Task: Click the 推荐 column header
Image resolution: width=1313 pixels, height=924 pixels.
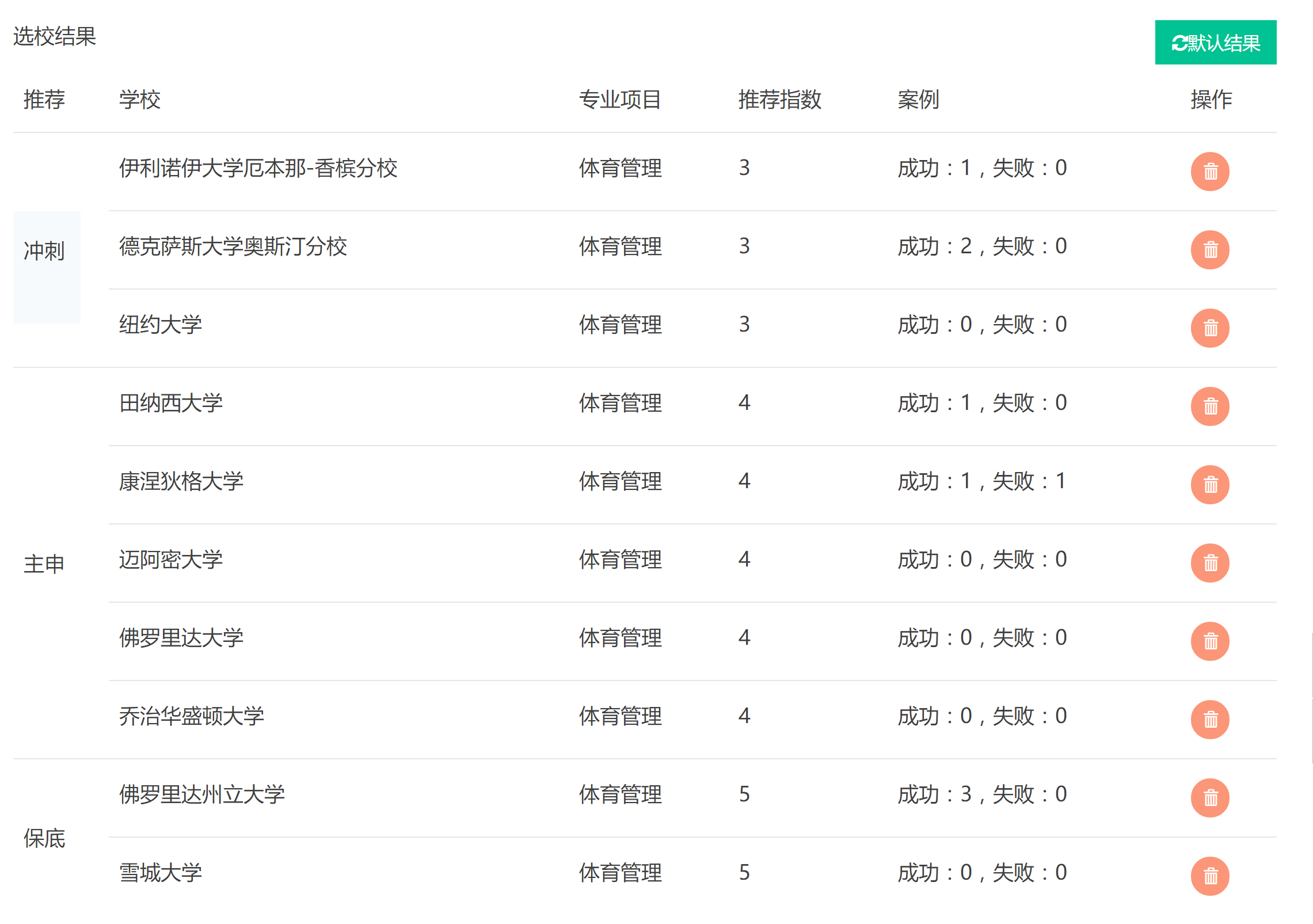Action: [44, 100]
